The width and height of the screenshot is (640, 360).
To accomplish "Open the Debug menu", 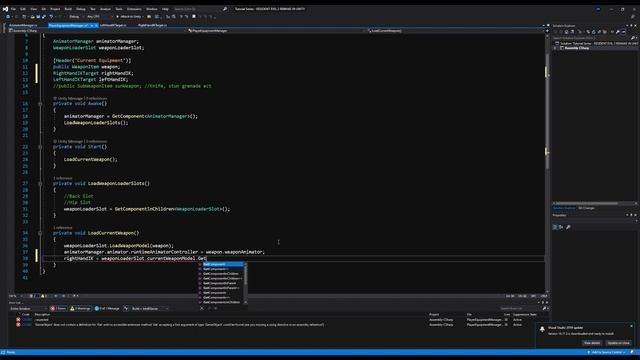I will pos(81,9).
